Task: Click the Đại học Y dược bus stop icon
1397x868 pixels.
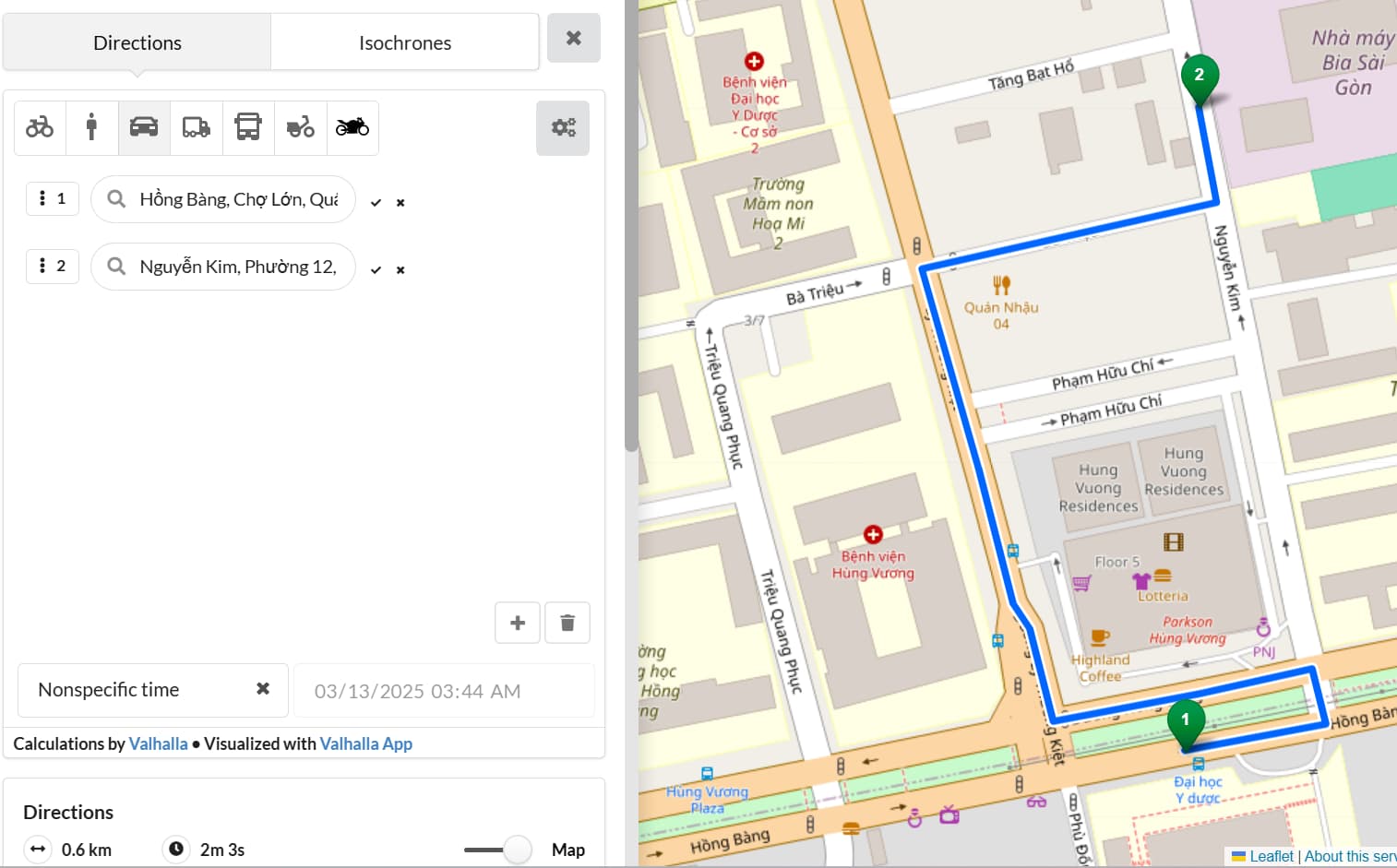Action: tap(1198, 764)
